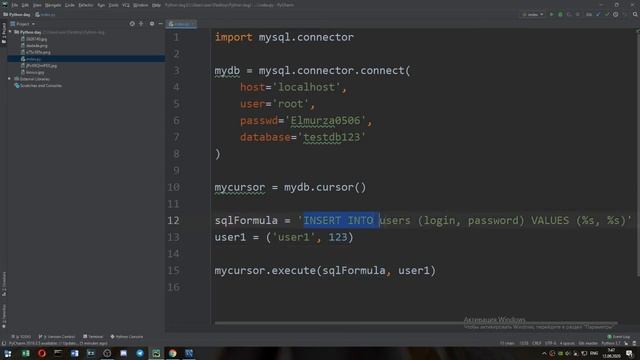Image resolution: width=640 pixels, height=360 pixels.
Task: Click PyCharm update available notification in status bar
Action: coord(58,344)
